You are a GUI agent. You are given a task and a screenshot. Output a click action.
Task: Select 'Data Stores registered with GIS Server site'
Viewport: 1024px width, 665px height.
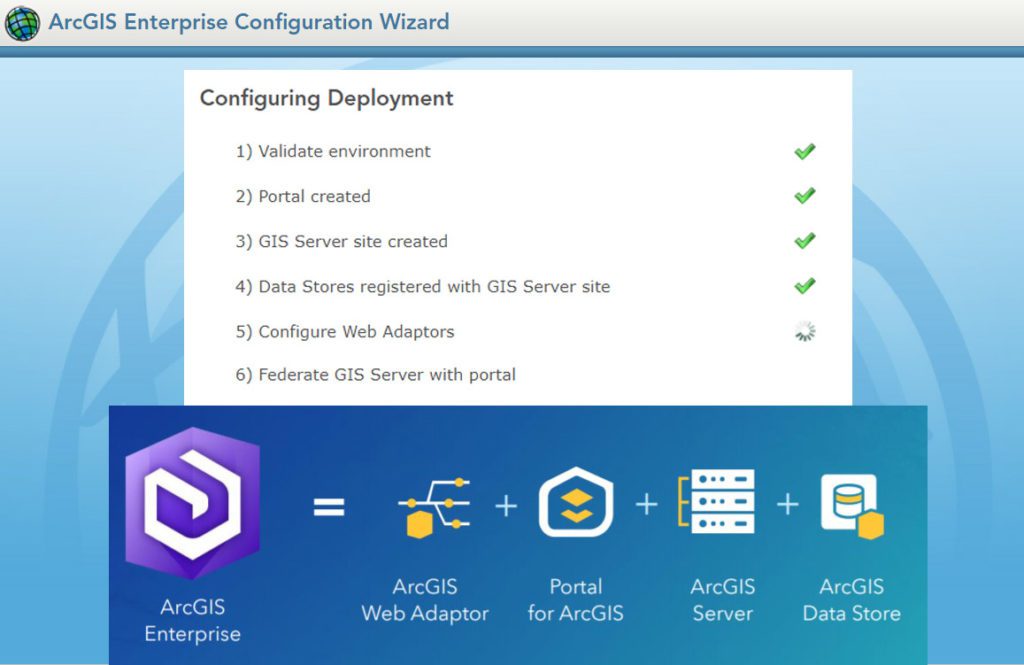(434, 286)
